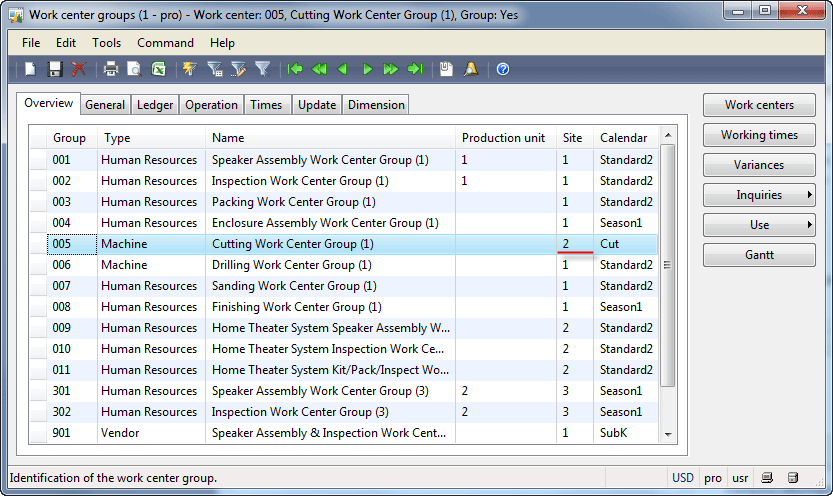This screenshot has width=833, height=496.
Task: Click the vertical scrollbar down arrow
Action: 668,435
